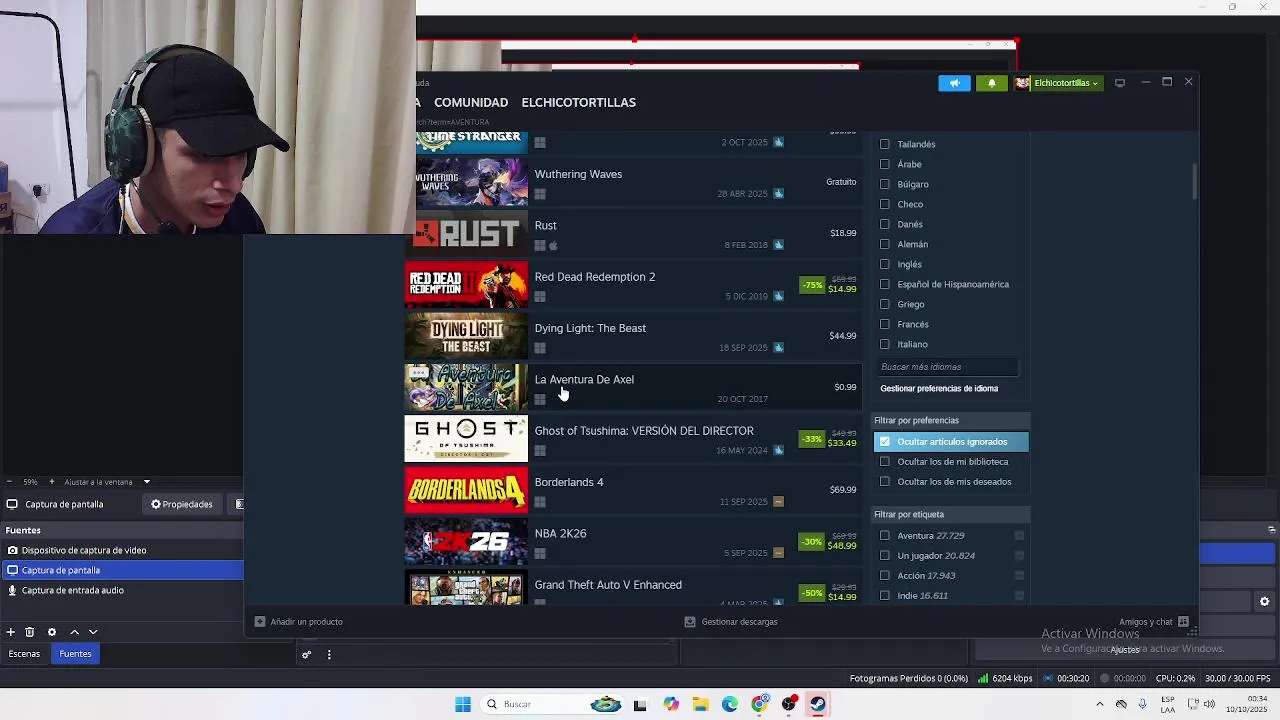Move OBS source up arrow
1280x720 pixels.
(x=74, y=632)
